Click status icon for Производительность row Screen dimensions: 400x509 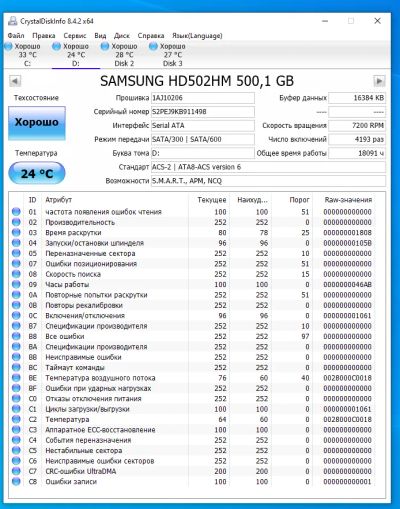coord(16,222)
